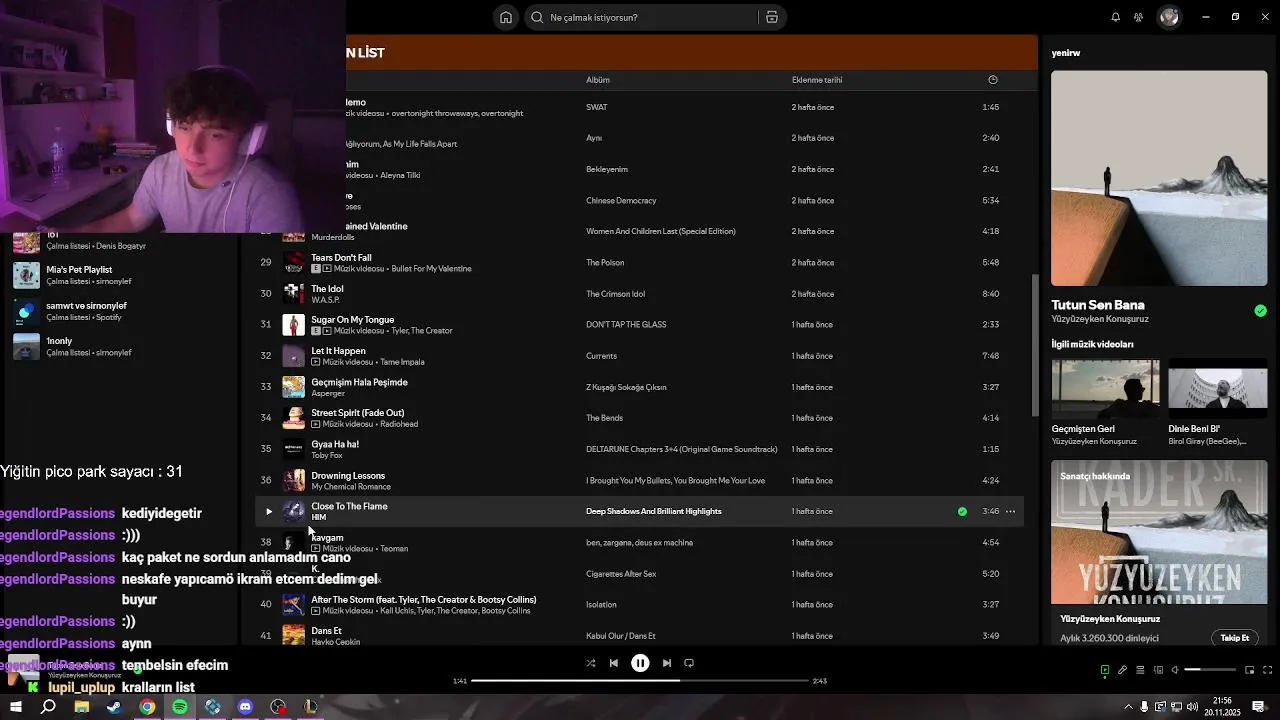Open the artist link Radiohead
The height and width of the screenshot is (720, 1280).
click(398, 424)
